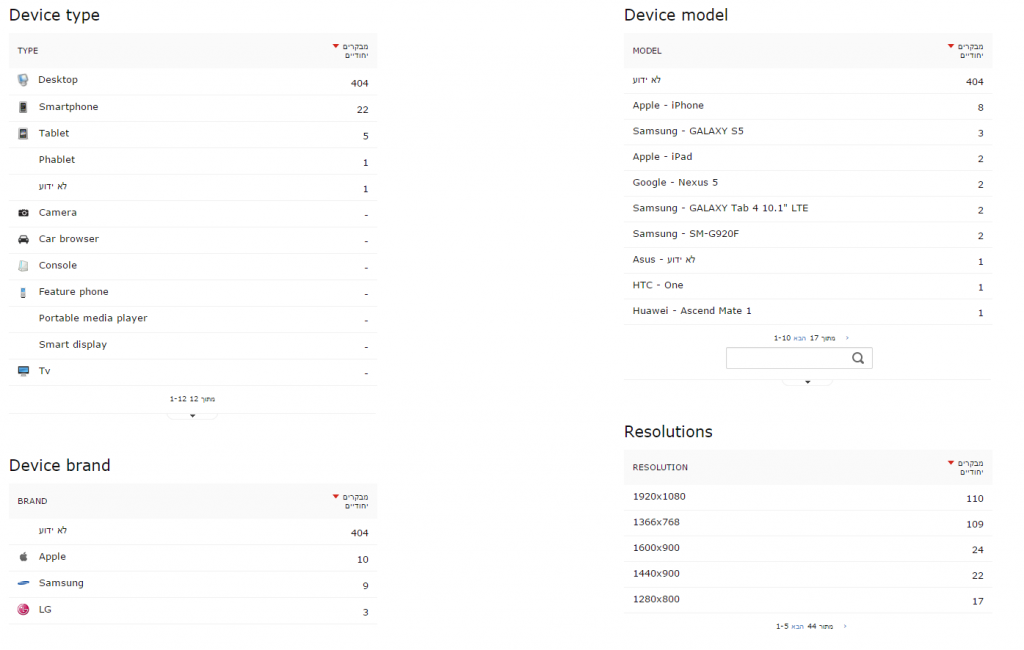Select the Console row label
Screen dimensions: 1024x650
[x=57, y=265]
